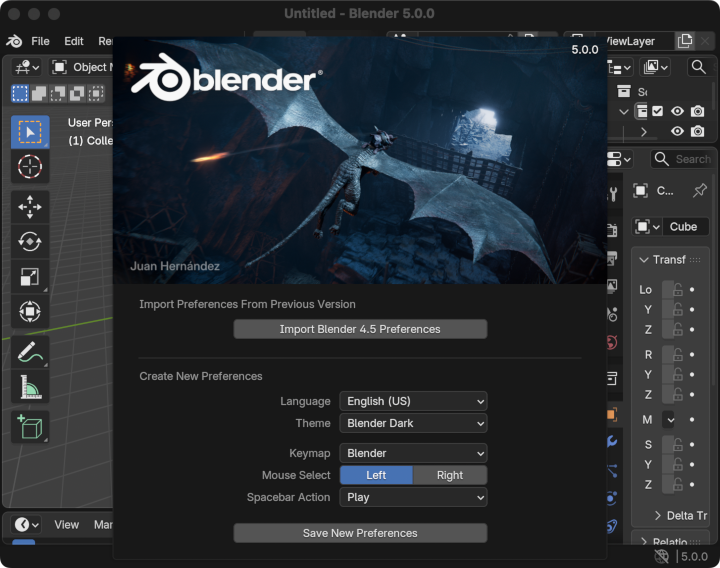Open the File menu
Image resolution: width=720 pixels, height=568 pixels.
click(40, 41)
